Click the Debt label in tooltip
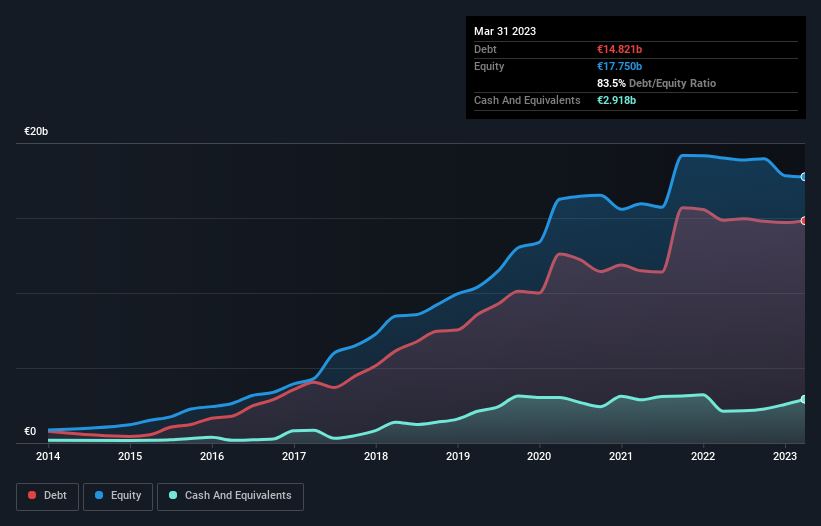 (485, 49)
